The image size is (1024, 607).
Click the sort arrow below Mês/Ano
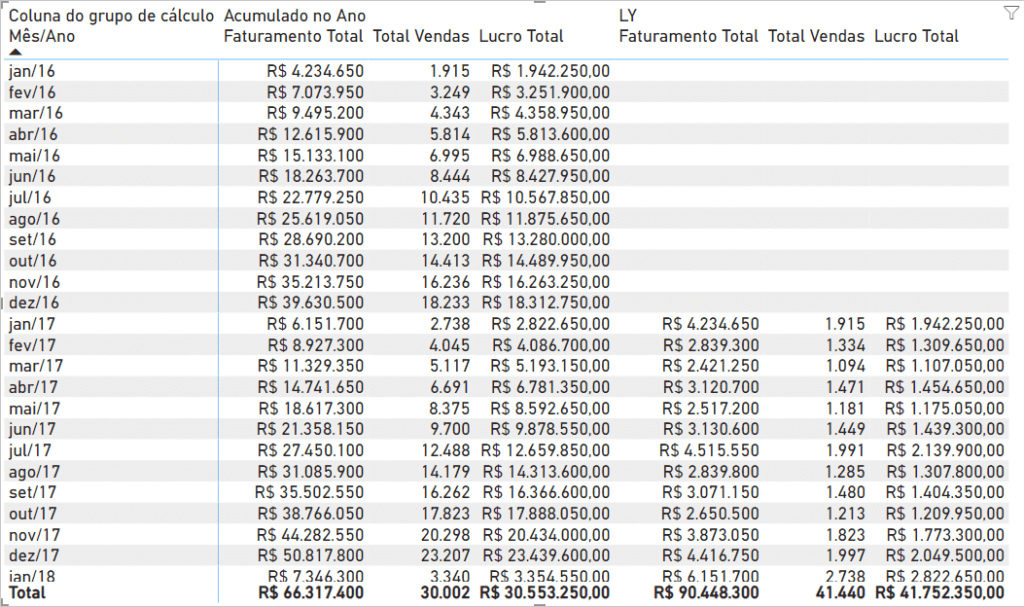15,52
